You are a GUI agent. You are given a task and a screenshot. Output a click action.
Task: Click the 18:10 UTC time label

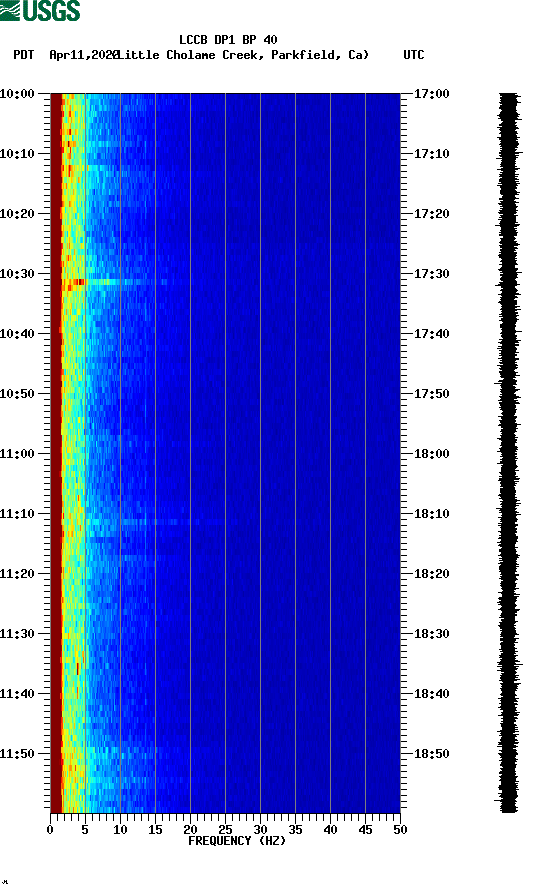tap(432, 513)
